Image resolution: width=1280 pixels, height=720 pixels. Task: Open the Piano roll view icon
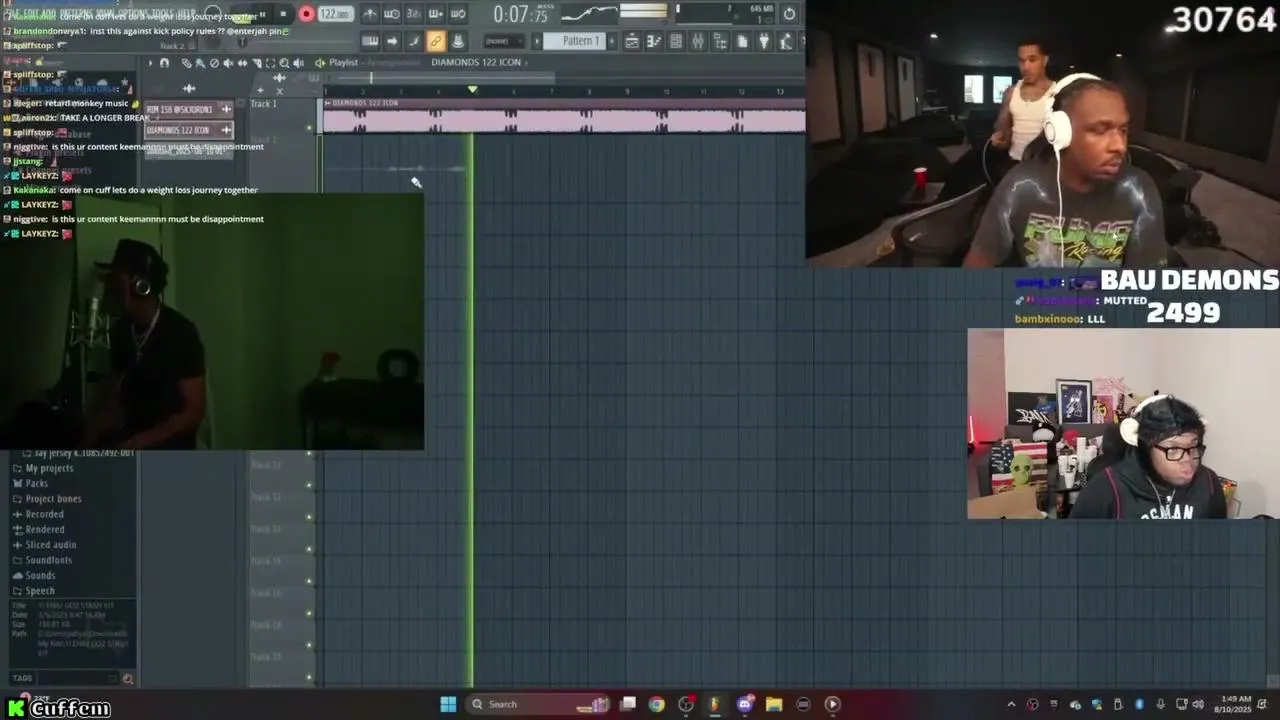pyautogui.click(x=654, y=41)
